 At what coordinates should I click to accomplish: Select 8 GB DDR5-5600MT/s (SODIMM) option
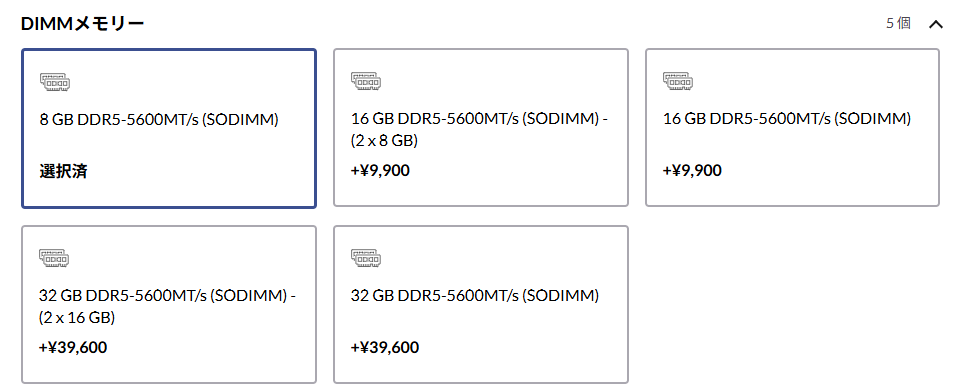click(x=169, y=129)
